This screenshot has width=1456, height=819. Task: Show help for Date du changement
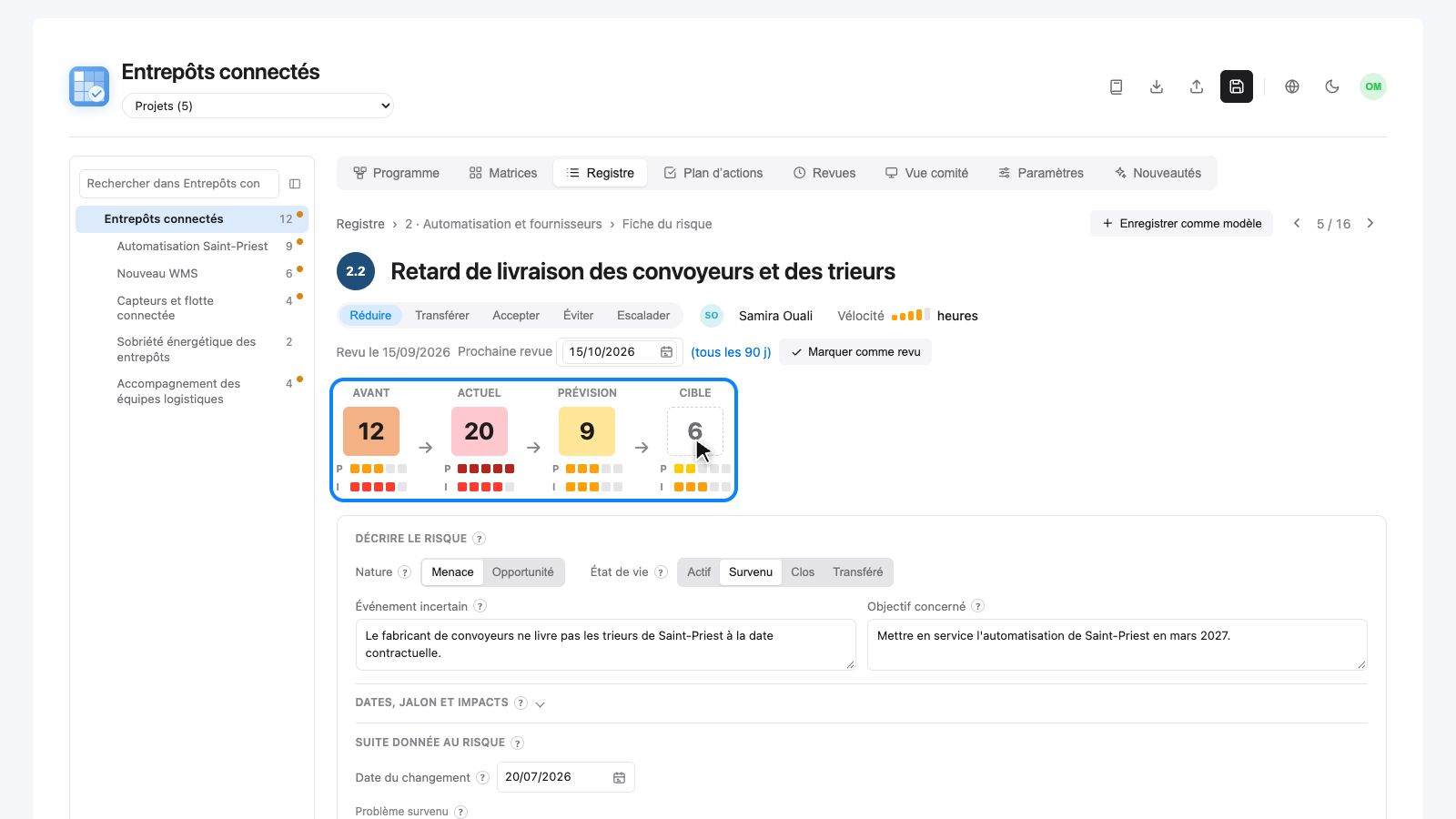click(x=482, y=777)
